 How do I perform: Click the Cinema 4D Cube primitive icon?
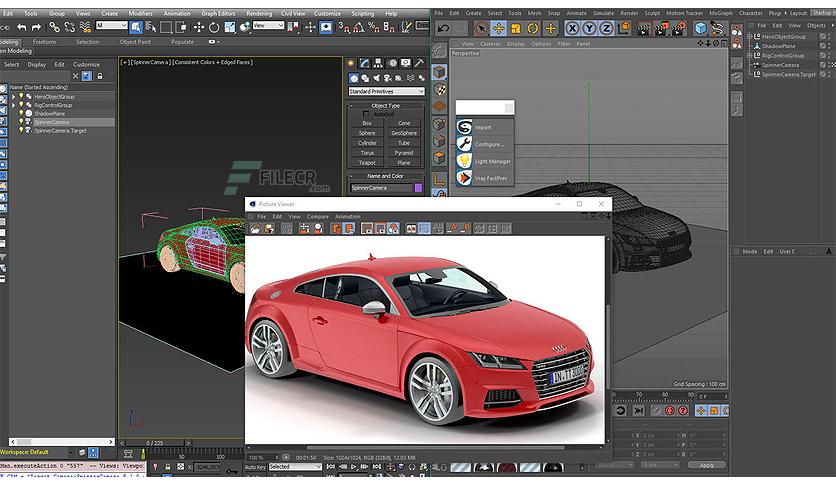701,28
